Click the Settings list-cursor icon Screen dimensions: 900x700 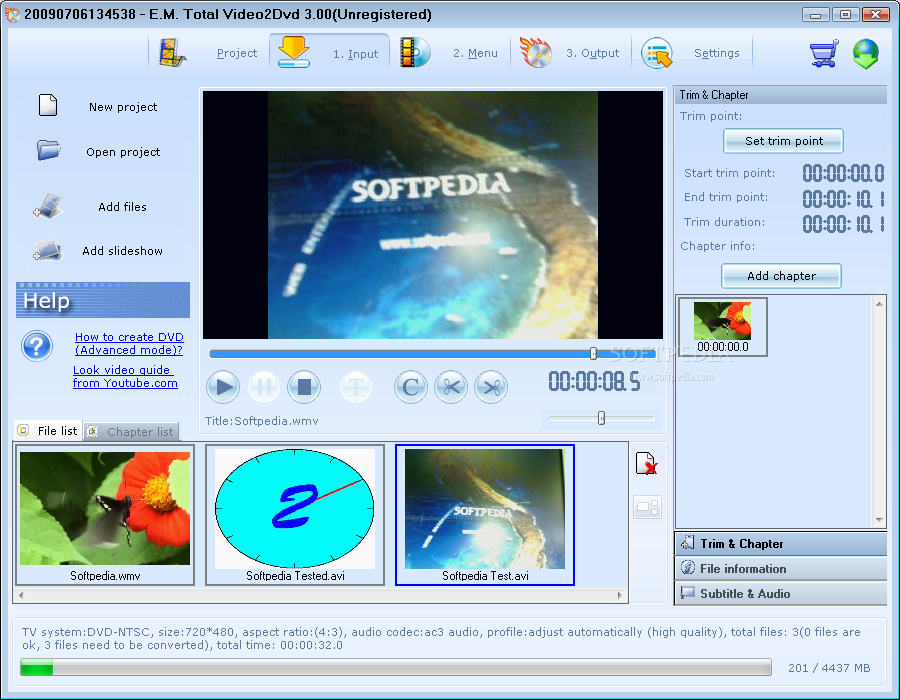coord(657,53)
